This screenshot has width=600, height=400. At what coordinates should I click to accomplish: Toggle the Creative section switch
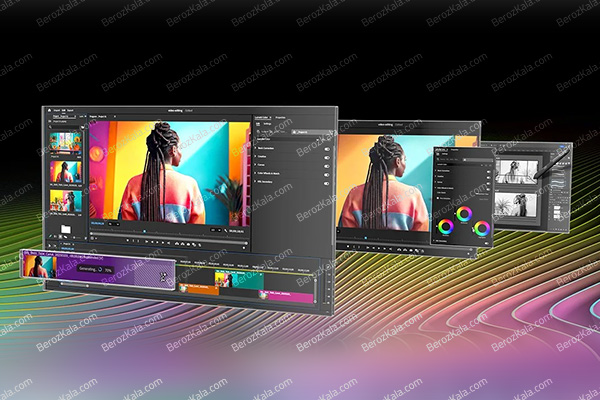pyautogui.click(x=327, y=157)
